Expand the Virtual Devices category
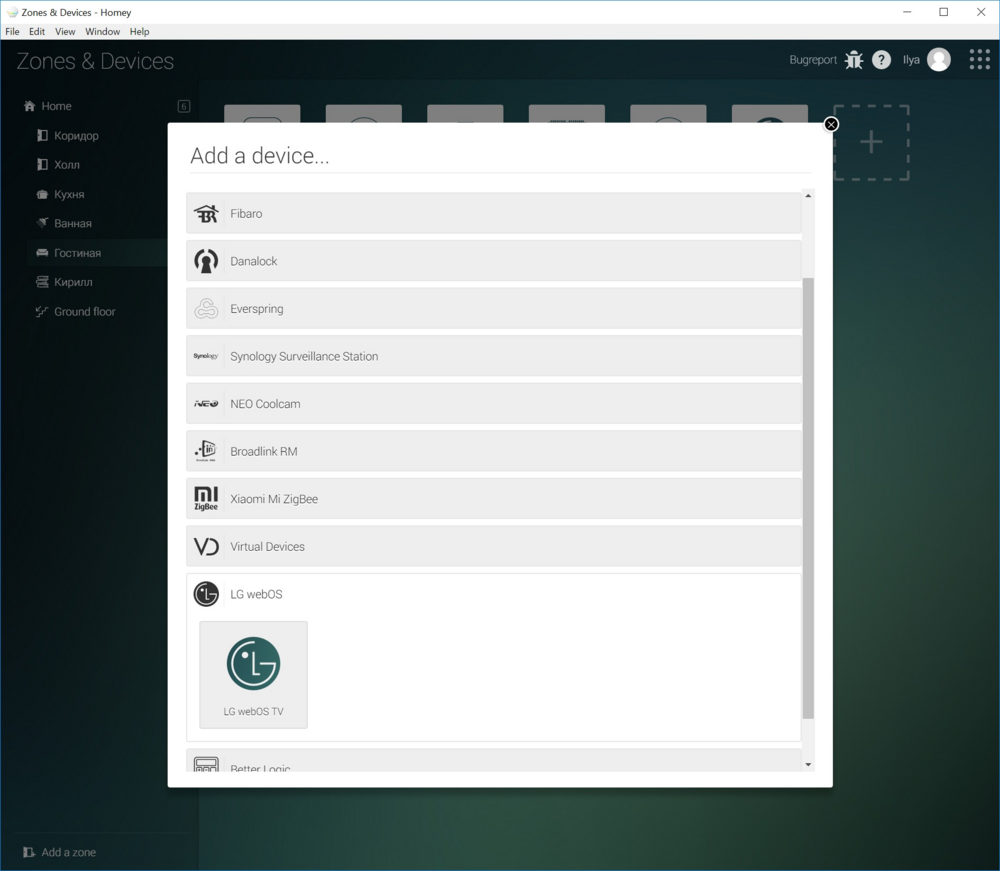Image resolution: width=1000 pixels, height=871 pixels. [494, 546]
